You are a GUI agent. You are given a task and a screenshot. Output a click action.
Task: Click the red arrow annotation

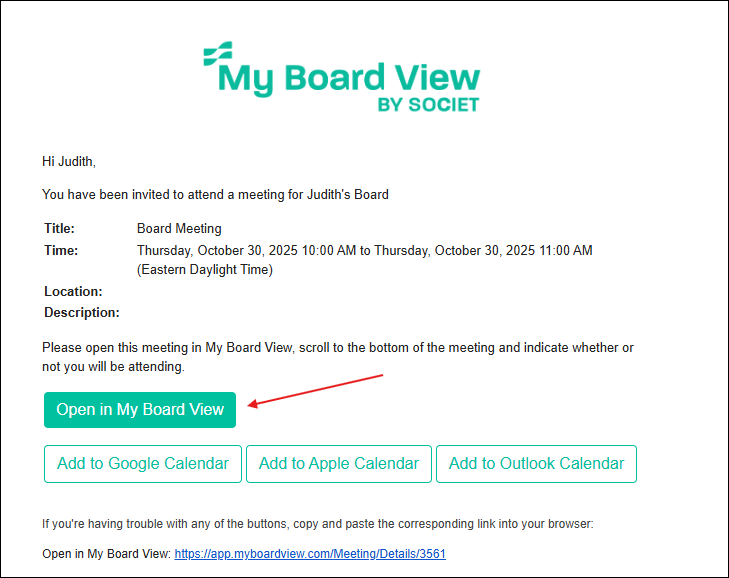click(x=315, y=390)
